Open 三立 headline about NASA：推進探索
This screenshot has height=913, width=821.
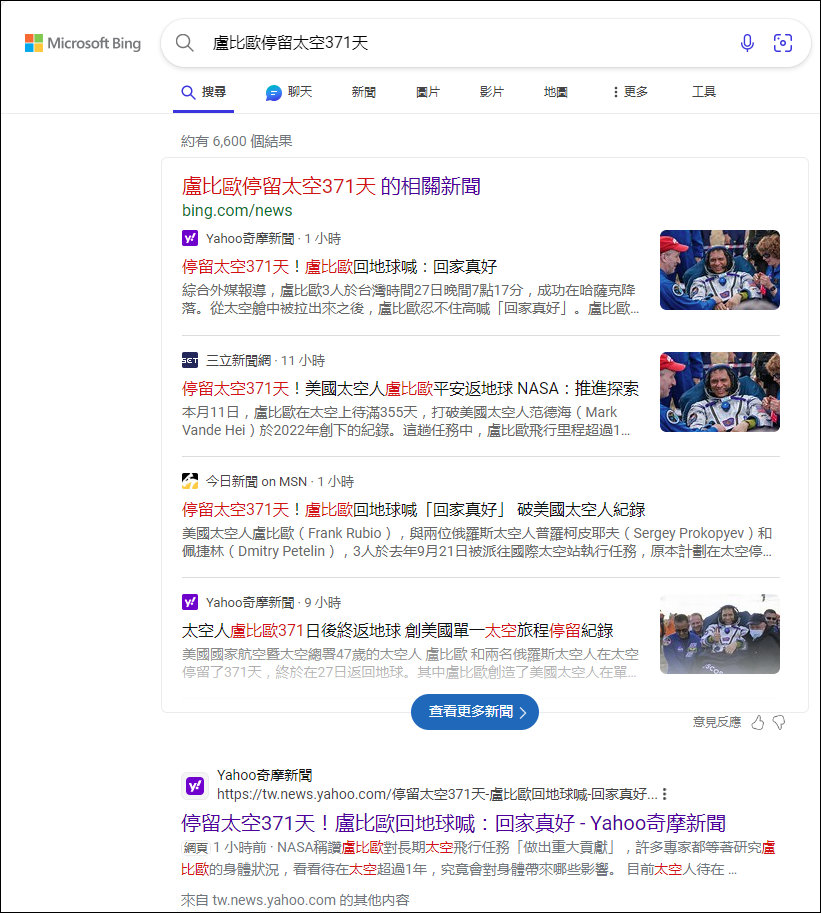pyautogui.click(x=410, y=388)
